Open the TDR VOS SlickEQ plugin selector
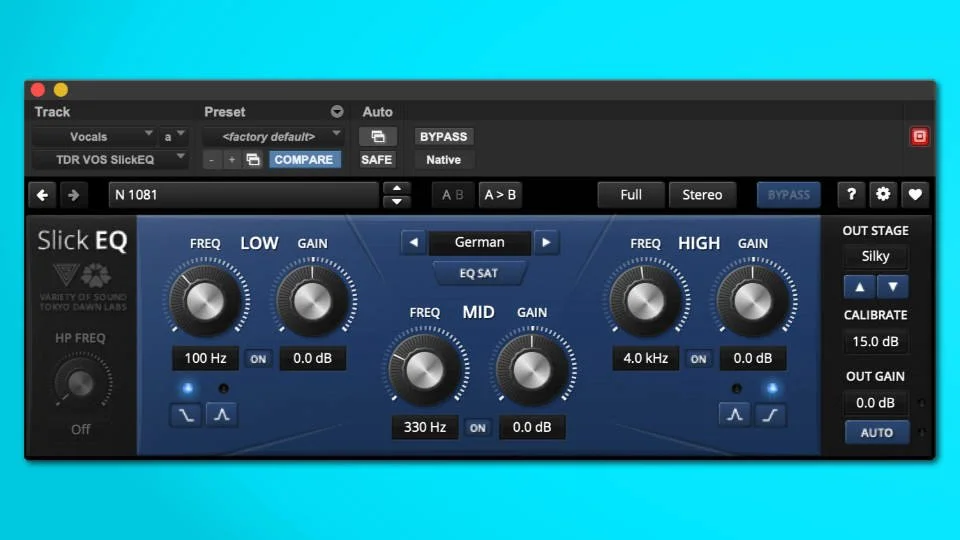The height and width of the screenshot is (540, 960). tap(109, 160)
